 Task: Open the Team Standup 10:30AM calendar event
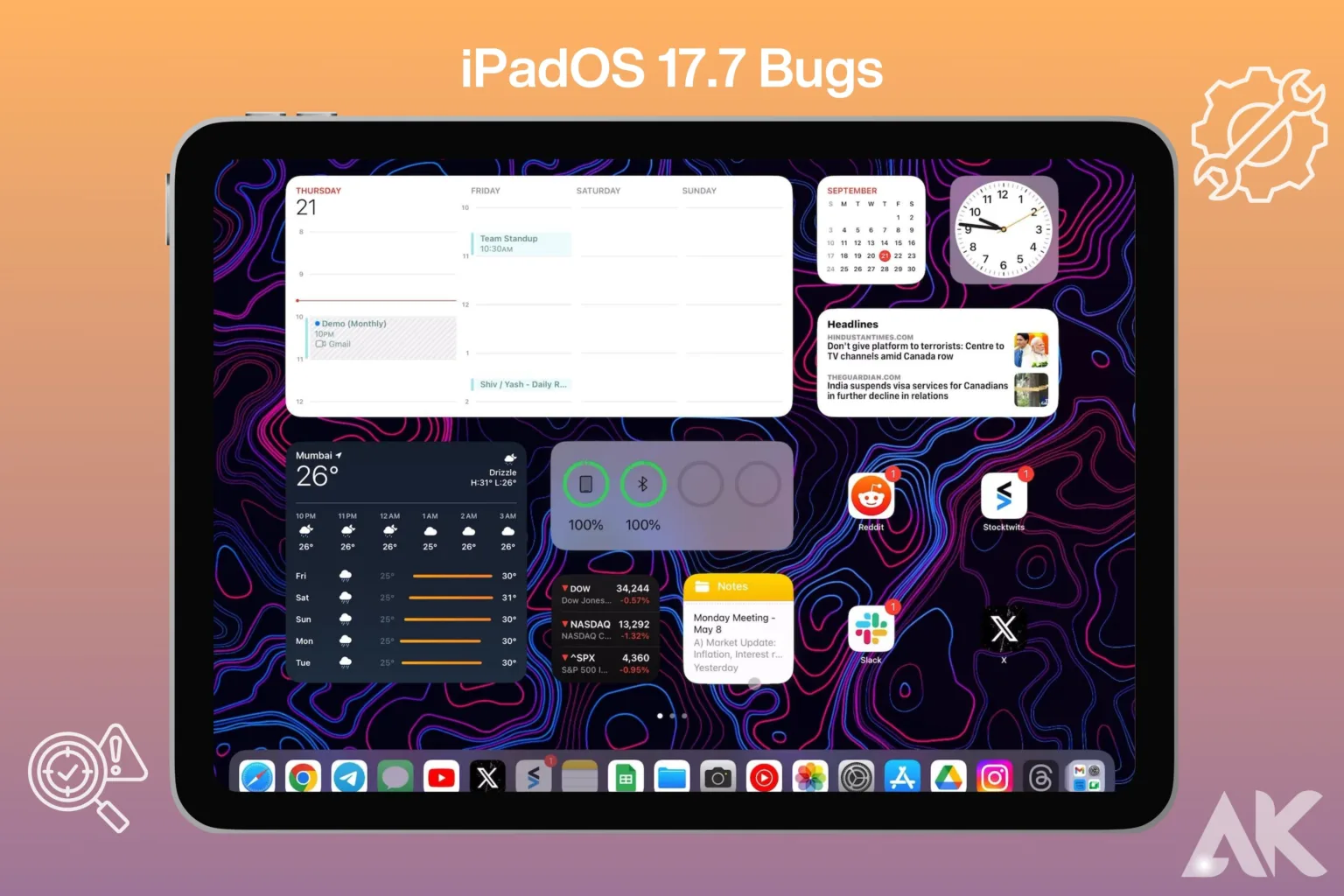(x=521, y=243)
